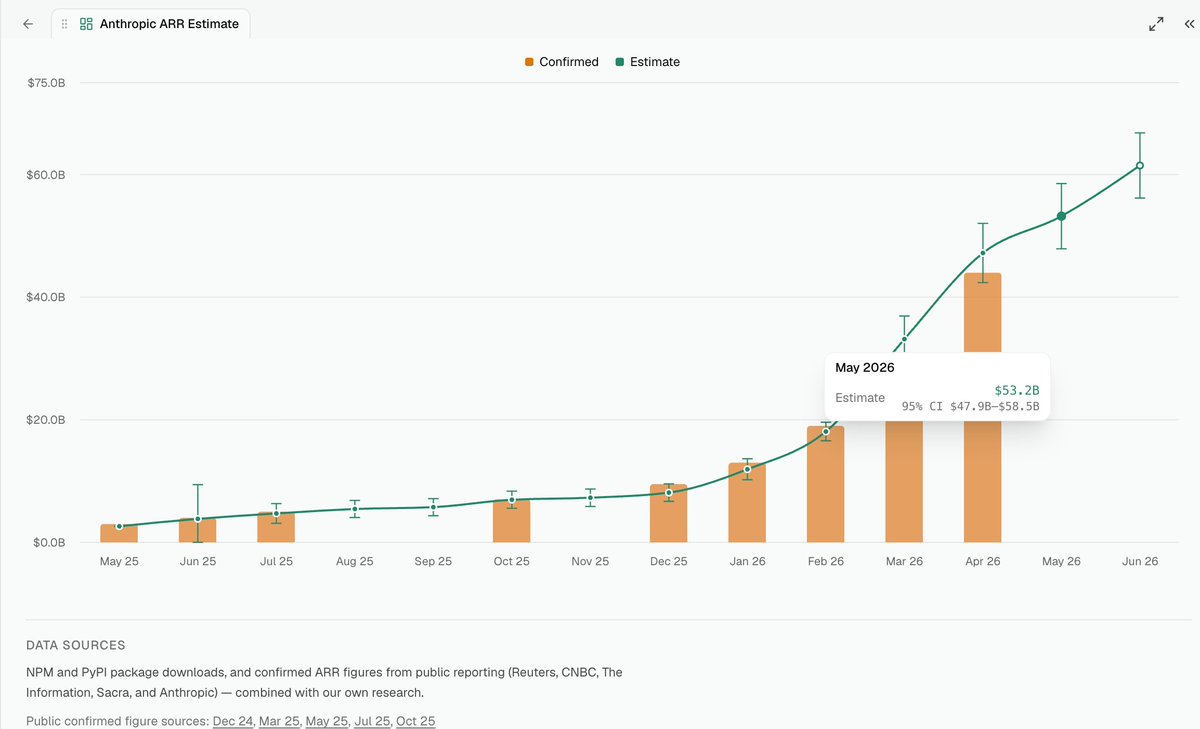This screenshot has width=1200, height=729.
Task: Open the Dec 24 source link
Action: click(232, 721)
